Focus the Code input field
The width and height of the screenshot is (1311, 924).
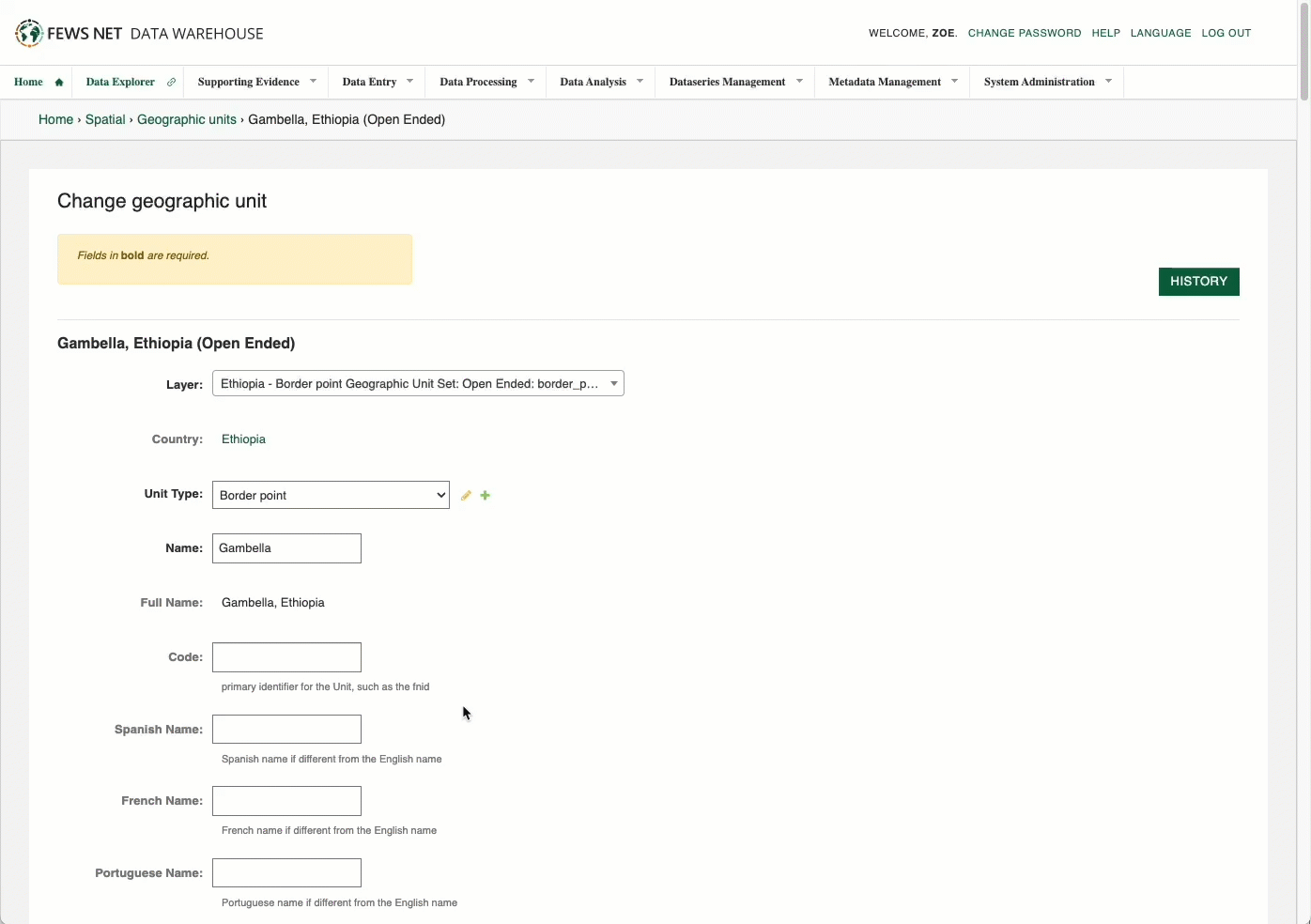tap(286, 657)
